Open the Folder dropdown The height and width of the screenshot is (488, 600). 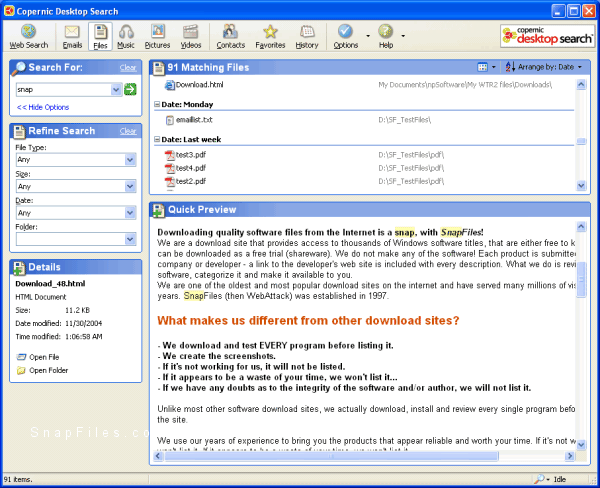[130, 239]
